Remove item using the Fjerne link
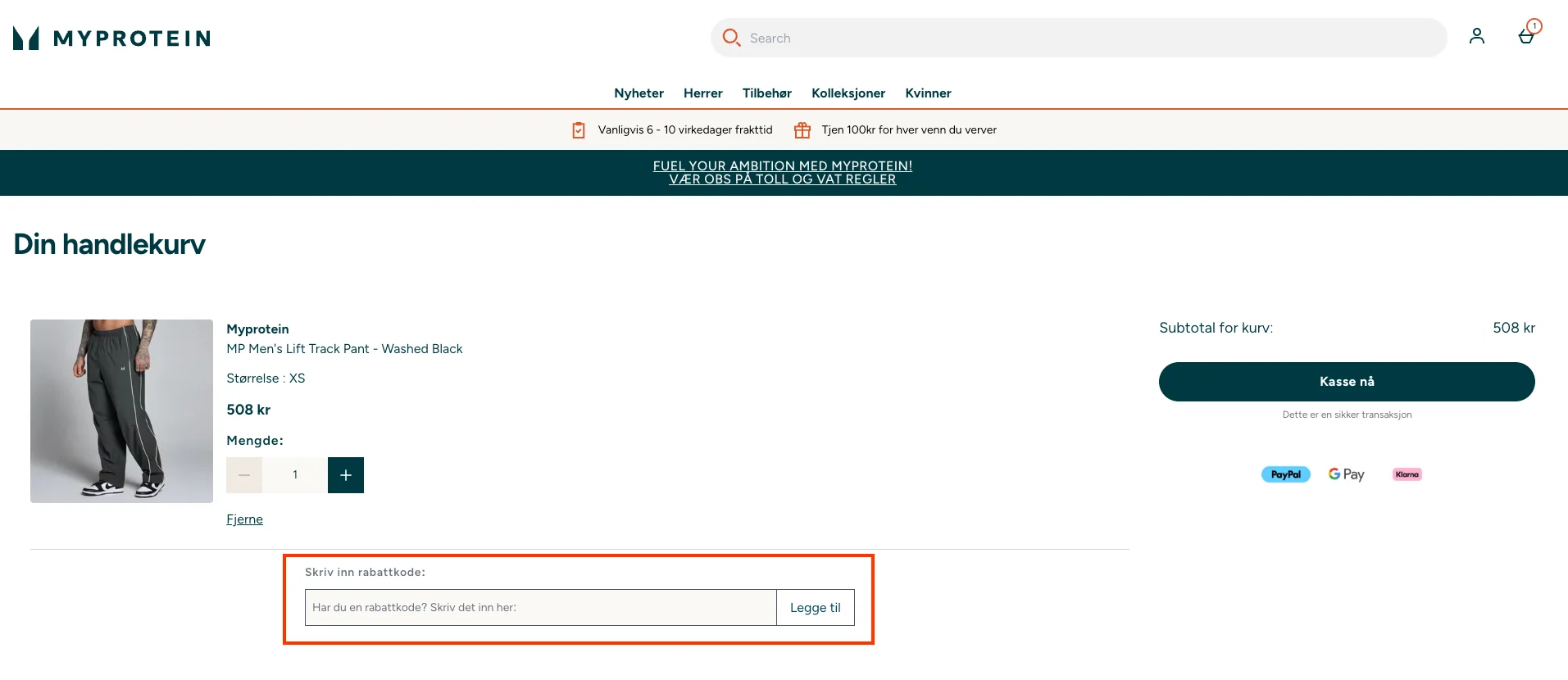 click(x=244, y=519)
